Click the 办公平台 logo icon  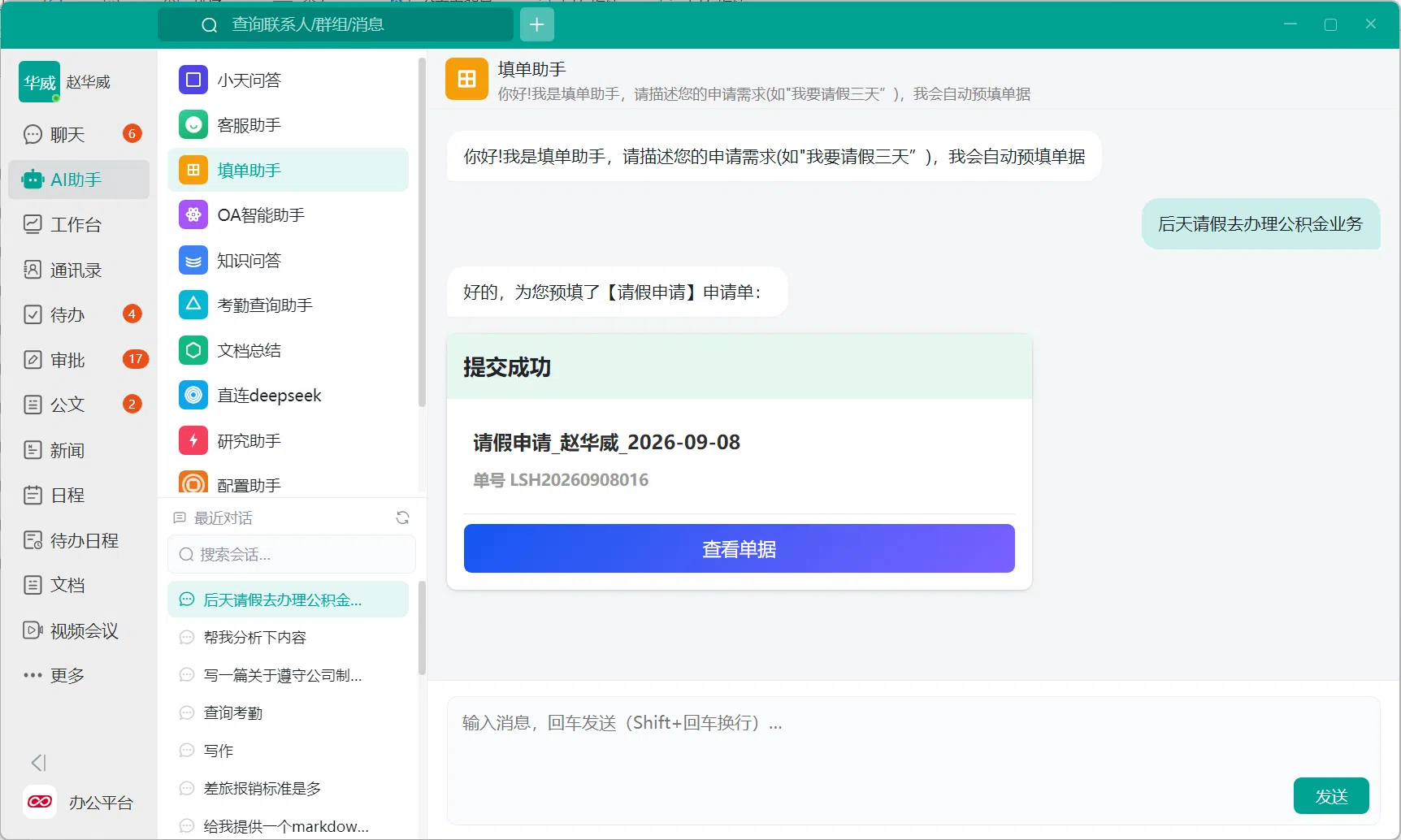(x=40, y=802)
